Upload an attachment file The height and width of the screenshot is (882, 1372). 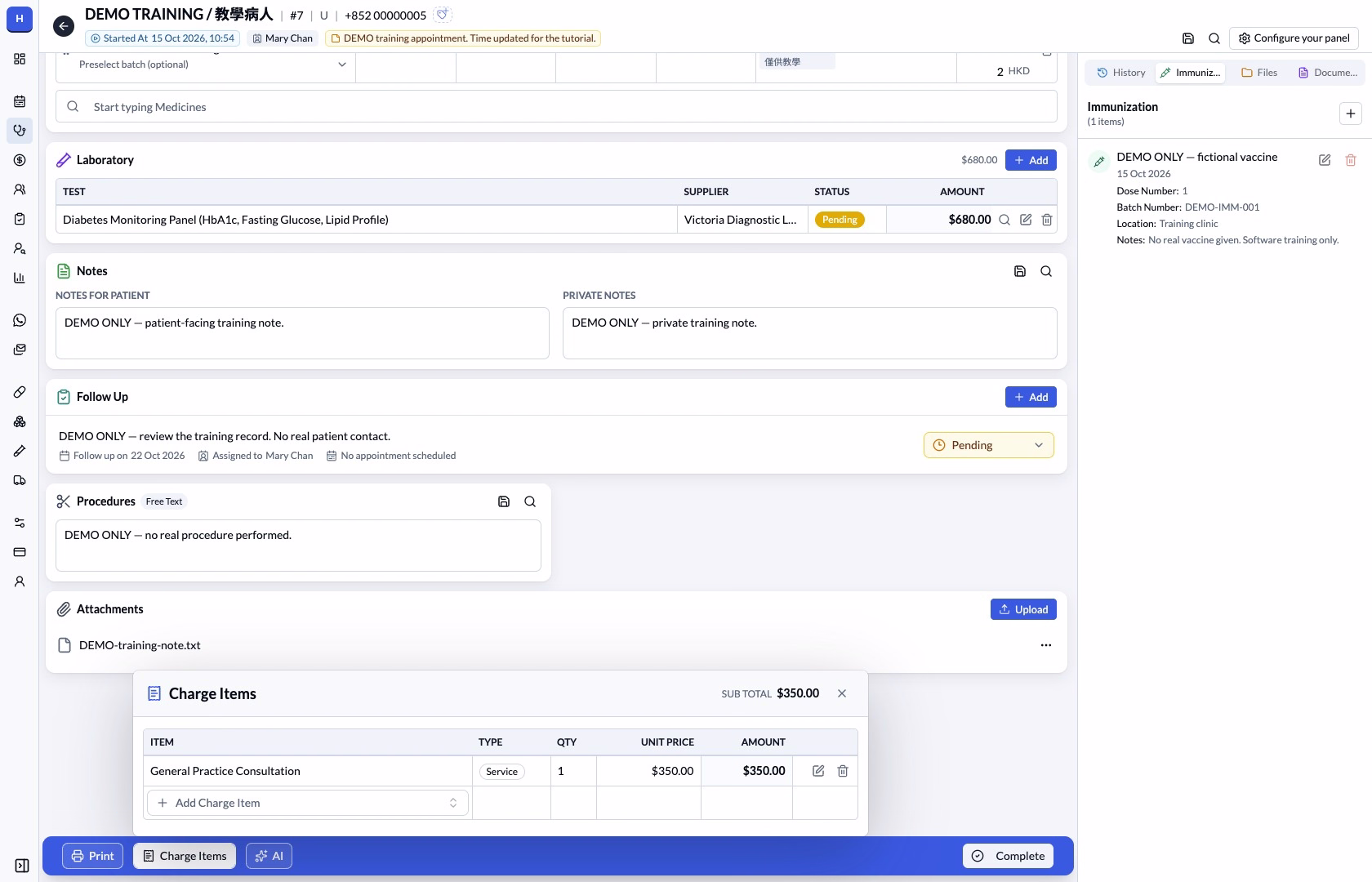1023,609
